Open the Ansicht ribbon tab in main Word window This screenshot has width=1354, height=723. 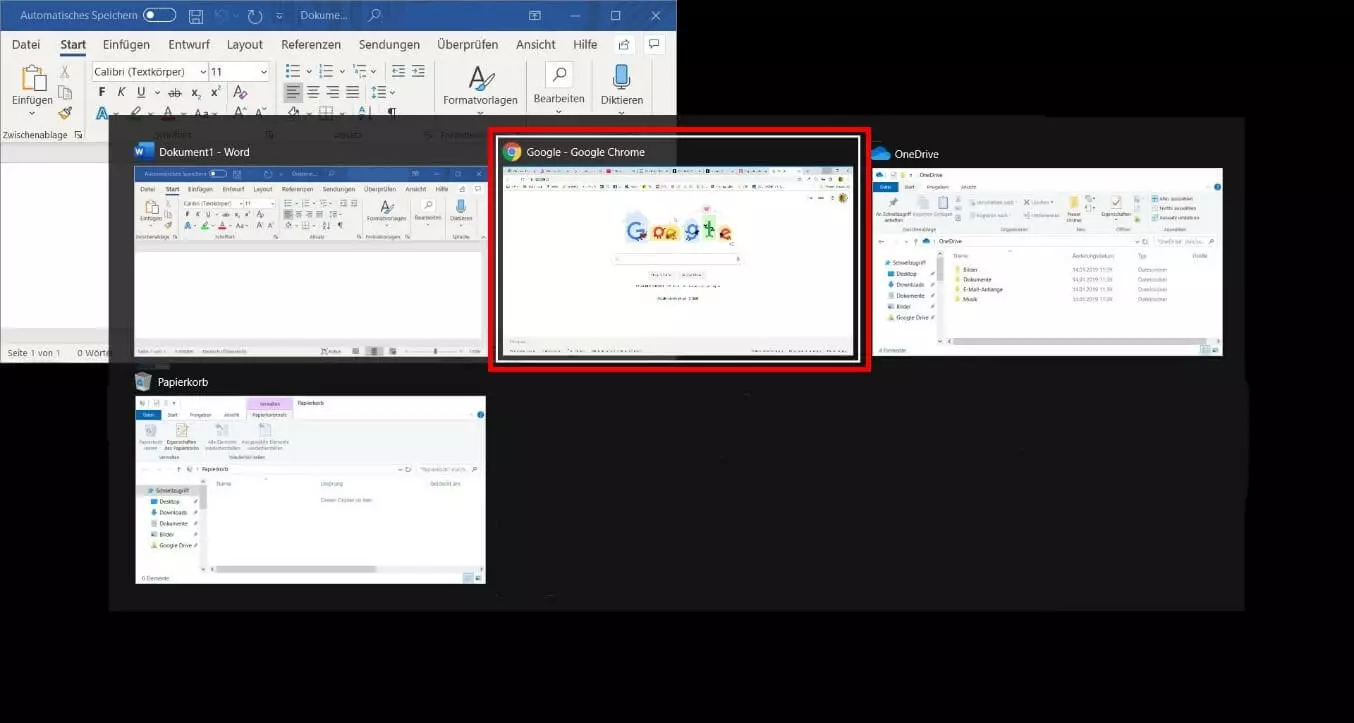[x=536, y=45]
